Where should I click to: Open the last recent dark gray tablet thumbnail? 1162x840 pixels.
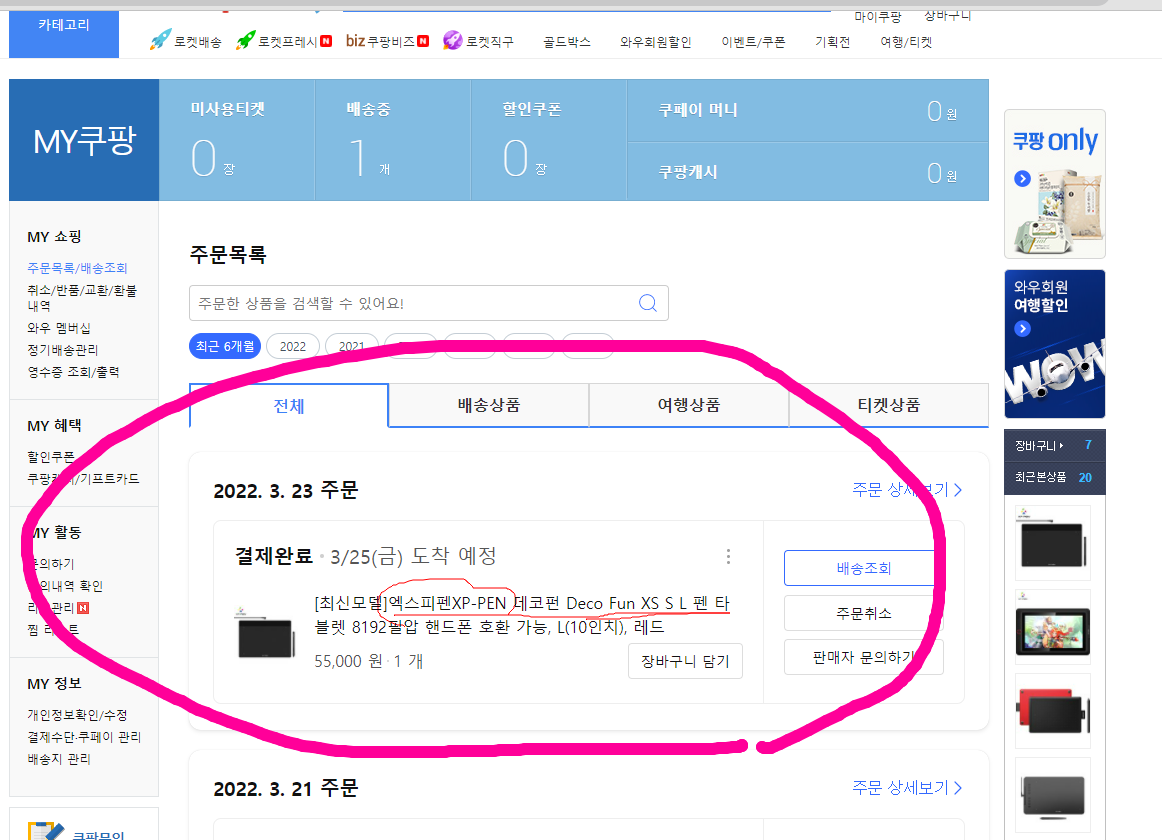point(1053,796)
